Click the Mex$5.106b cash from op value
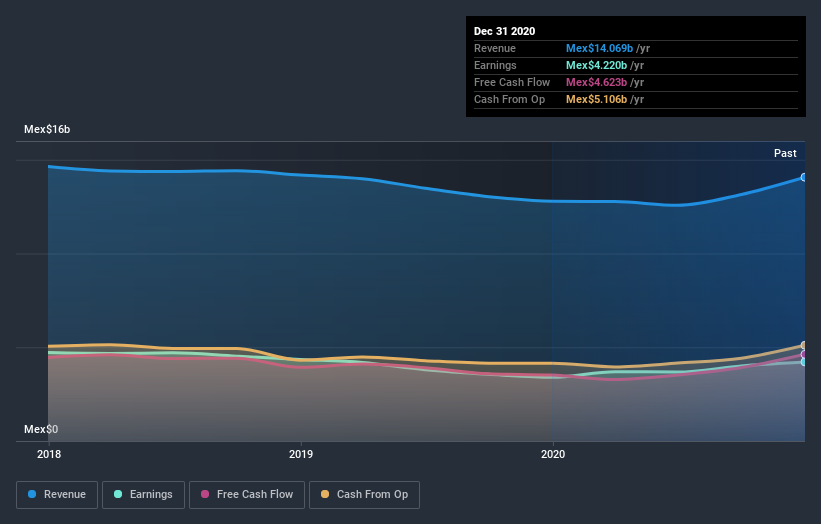 (x=596, y=99)
